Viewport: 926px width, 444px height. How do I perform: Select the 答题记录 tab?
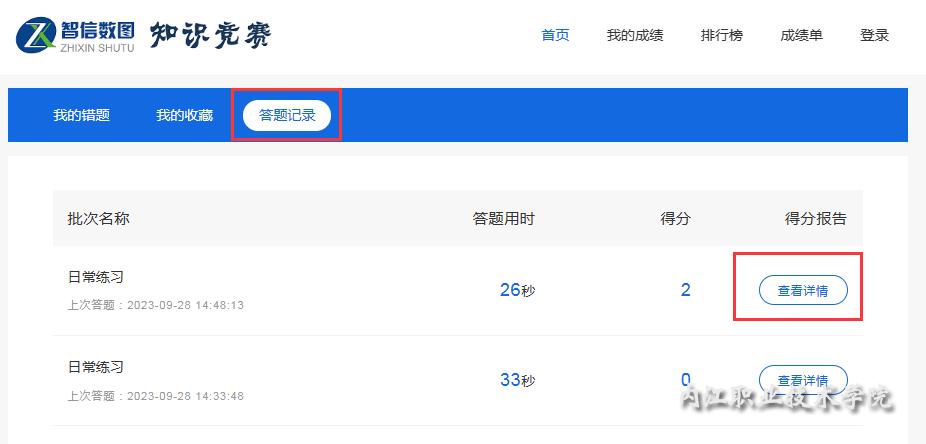click(x=287, y=115)
